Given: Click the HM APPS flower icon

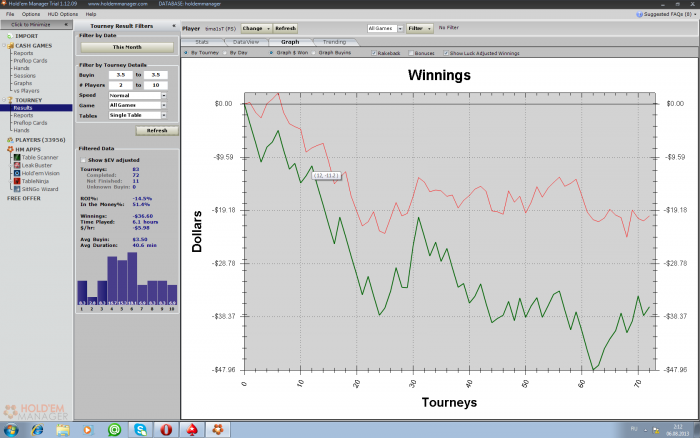Looking at the screenshot, I should coord(10,150).
